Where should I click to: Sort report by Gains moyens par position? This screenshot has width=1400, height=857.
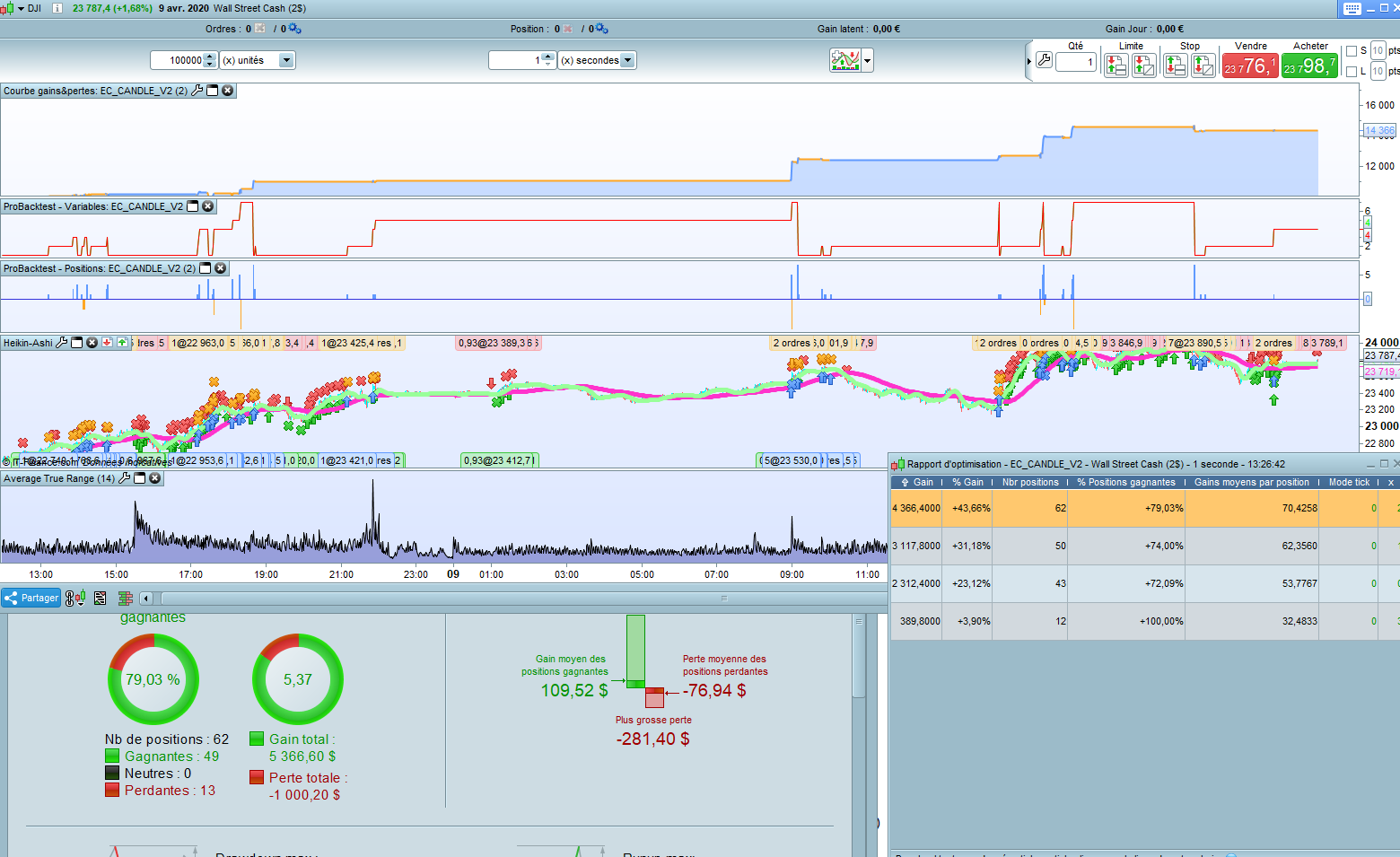click(1252, 482)
